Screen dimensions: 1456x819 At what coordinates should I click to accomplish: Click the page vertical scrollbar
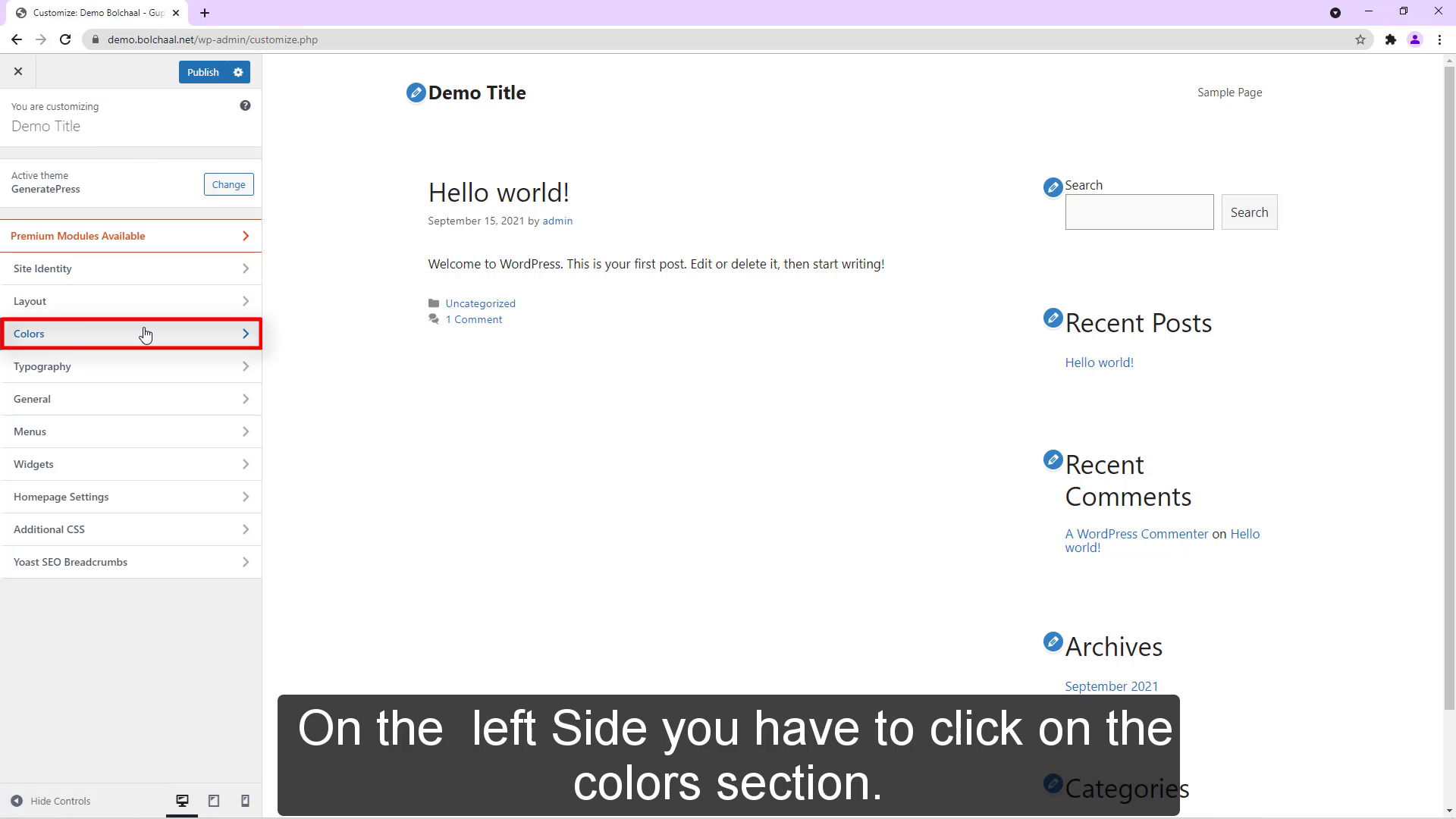coord(1449,387)
